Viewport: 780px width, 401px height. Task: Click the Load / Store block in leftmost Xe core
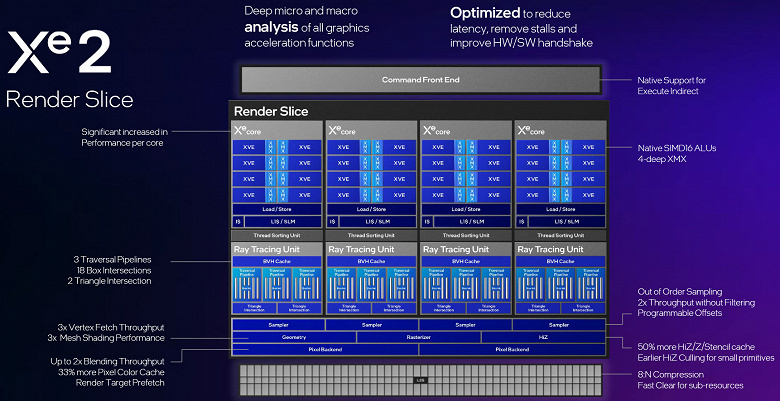click(x=277, y=209)
